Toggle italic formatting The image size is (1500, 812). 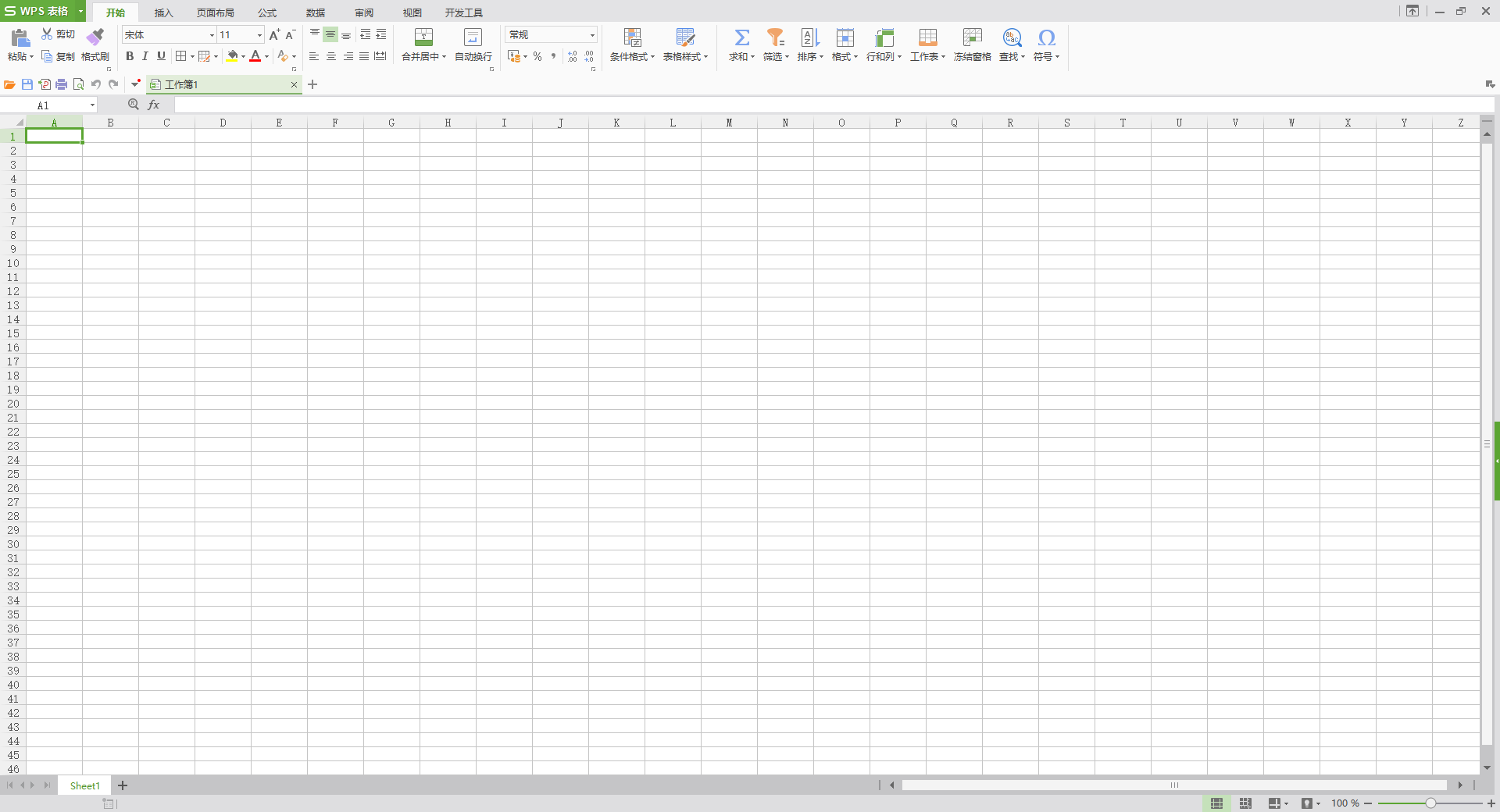point(145,56)
